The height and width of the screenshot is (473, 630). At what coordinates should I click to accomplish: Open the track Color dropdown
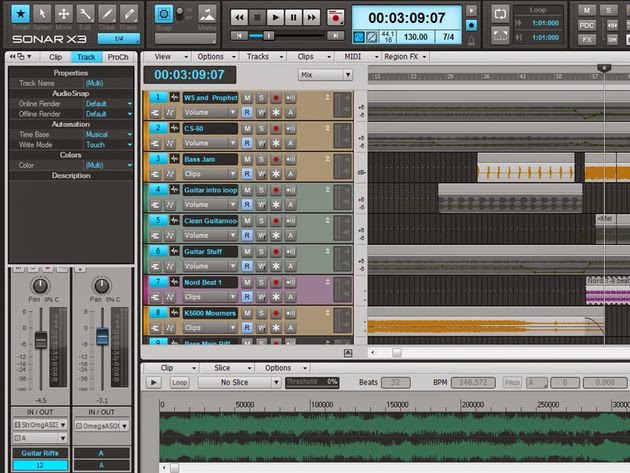[108, 165]
